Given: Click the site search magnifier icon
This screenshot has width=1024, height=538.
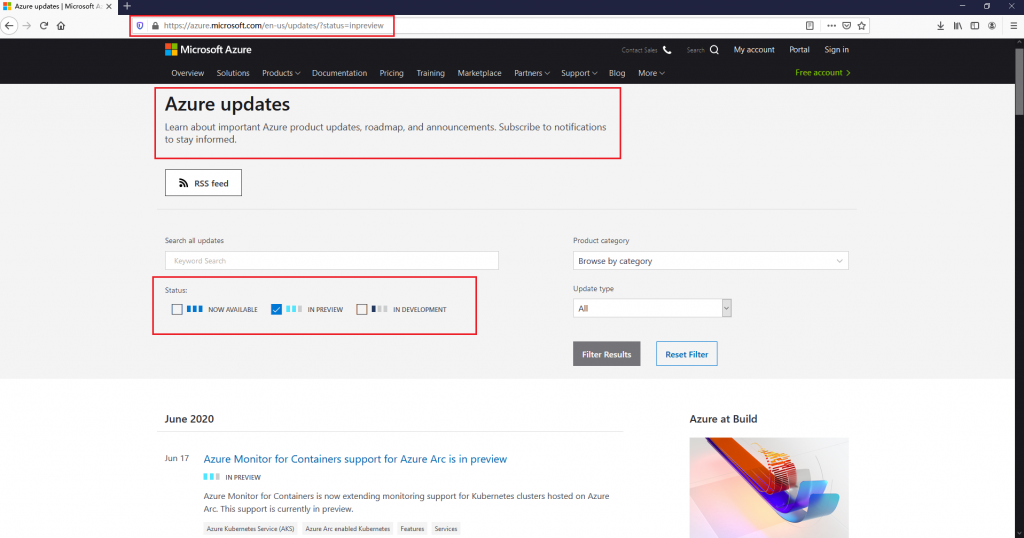Looking at the screenshot, I should coord(714,50).
